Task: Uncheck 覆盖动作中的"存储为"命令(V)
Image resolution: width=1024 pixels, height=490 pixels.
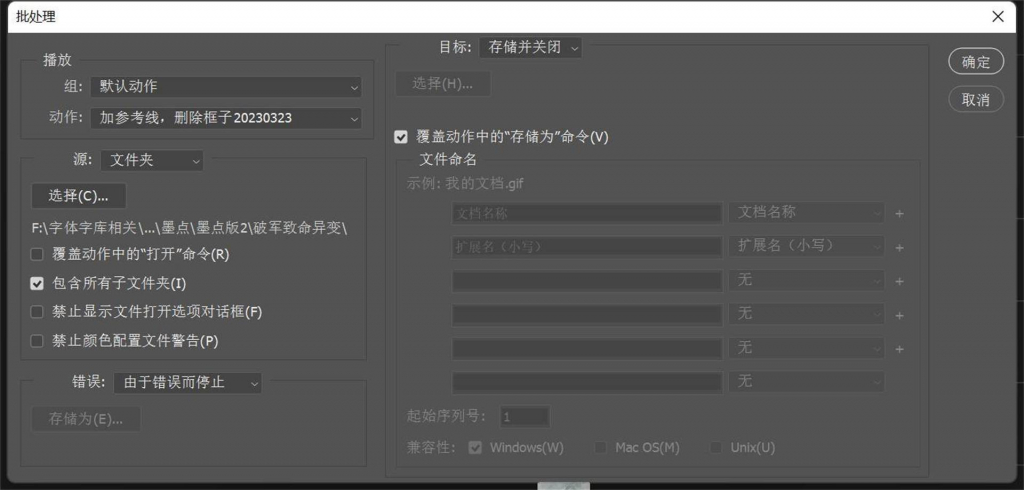Action: coord(400,137)
